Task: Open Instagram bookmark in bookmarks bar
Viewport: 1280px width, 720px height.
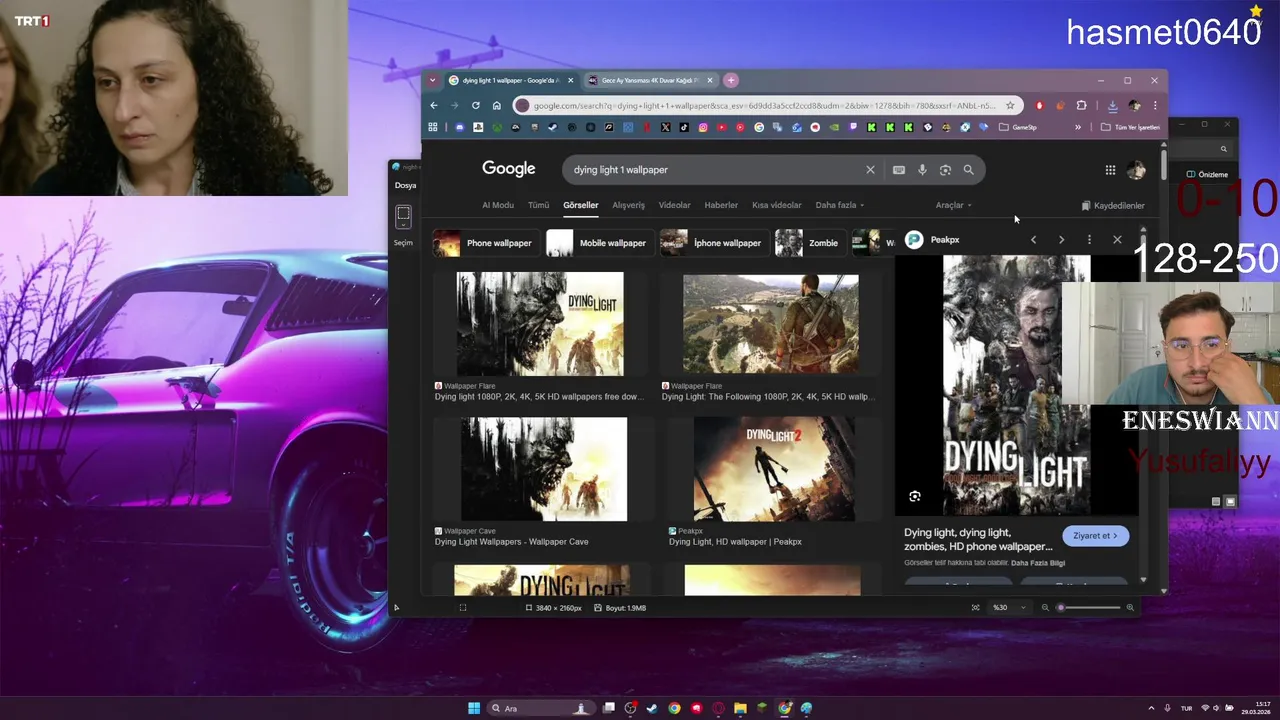Action: click(703, 128)
